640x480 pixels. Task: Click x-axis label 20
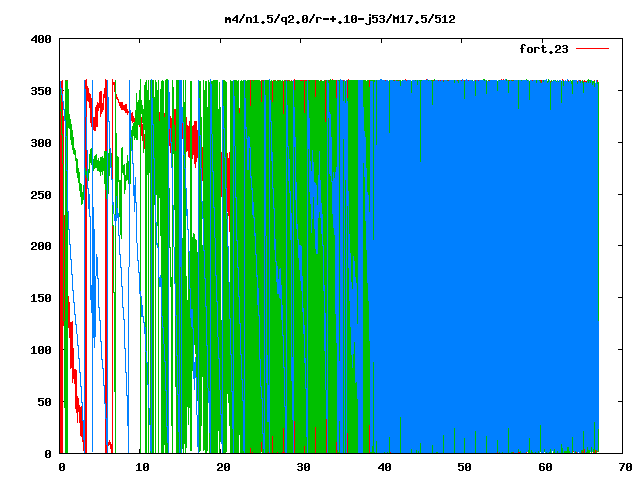click(223, 467)
